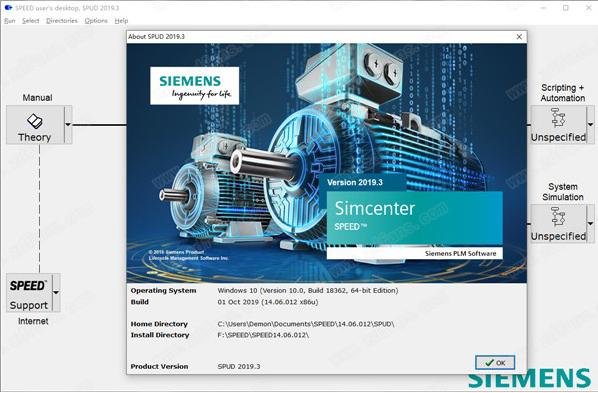
Task: Open the Select menu
Action: [31, 21]
